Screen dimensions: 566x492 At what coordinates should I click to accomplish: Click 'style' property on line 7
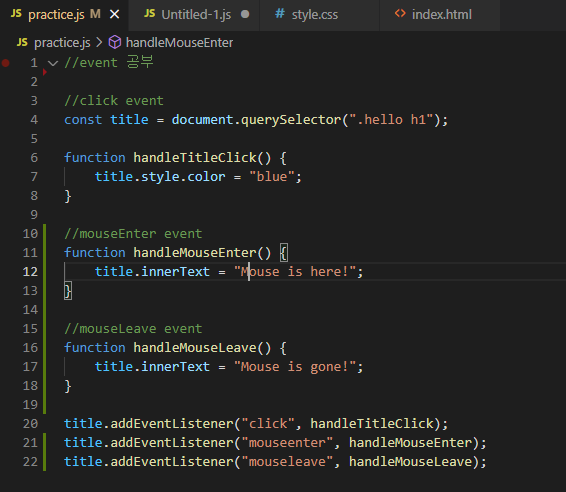coord(160,177)
